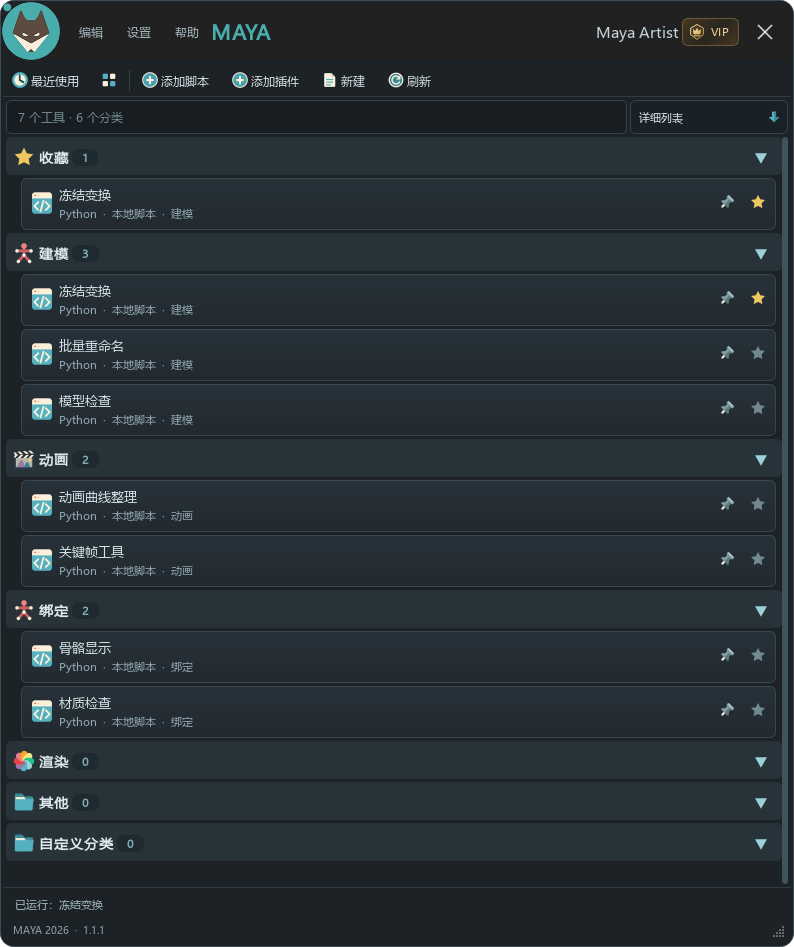This screenshot has width=794, height=947.
Task: Open the 帮助 menu
Action: (x=187, y=33)
